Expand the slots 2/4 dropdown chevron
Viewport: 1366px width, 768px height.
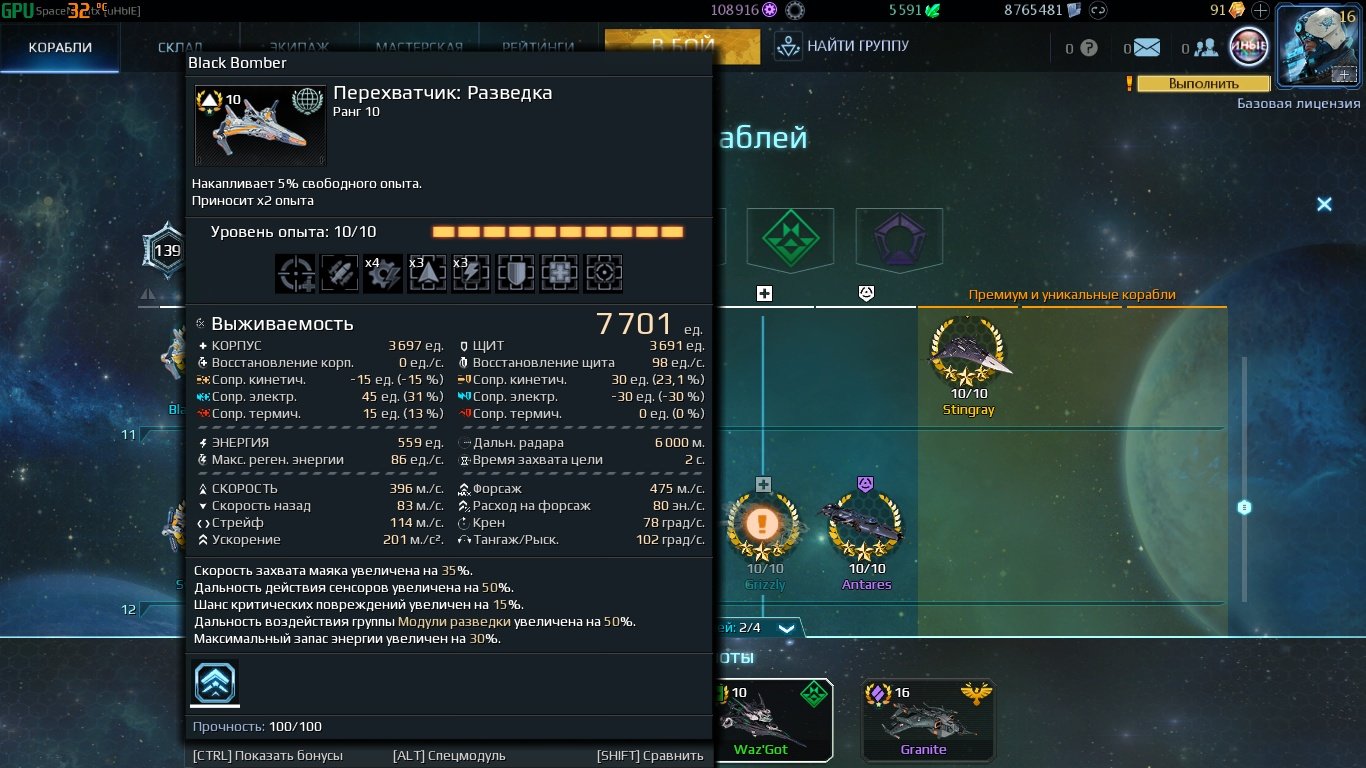pyautogui.click(x=786, y=628)
